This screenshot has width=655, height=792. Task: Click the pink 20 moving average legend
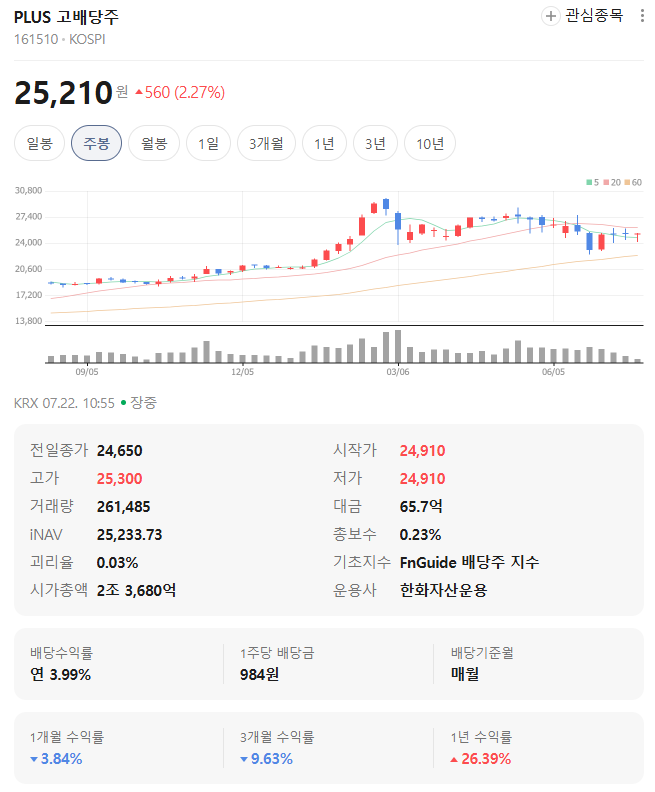[612, 182]
